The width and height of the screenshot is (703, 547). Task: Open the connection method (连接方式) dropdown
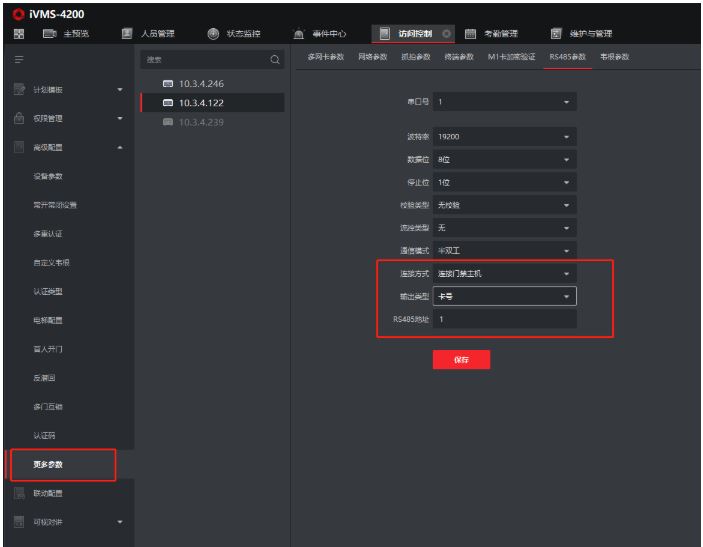tap(504, 274)
